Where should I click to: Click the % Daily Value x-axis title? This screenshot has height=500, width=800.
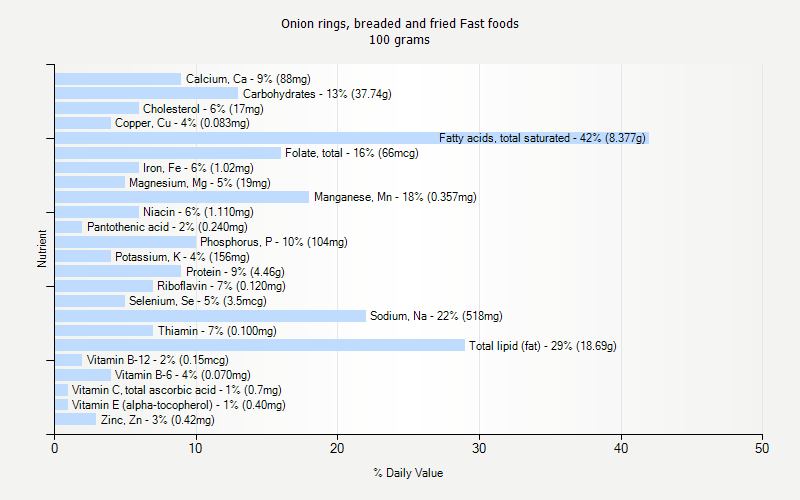click(408, 473)
